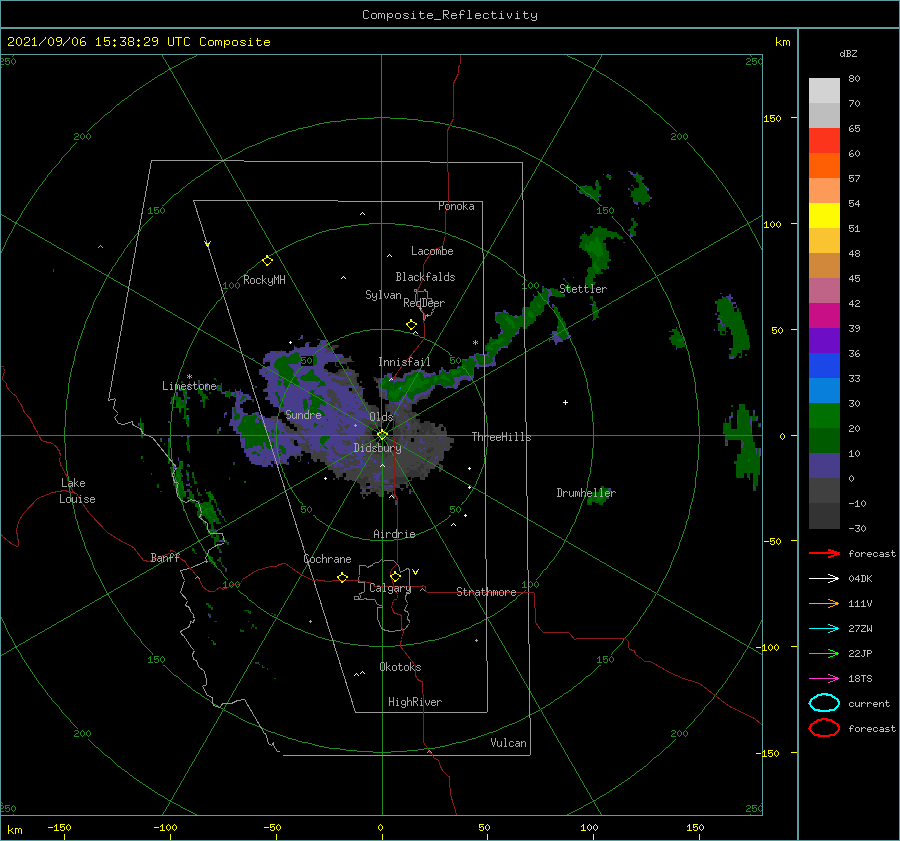Click the yellow diamond marker below Cochrane
900x841 pixels.
click(342, 577)
